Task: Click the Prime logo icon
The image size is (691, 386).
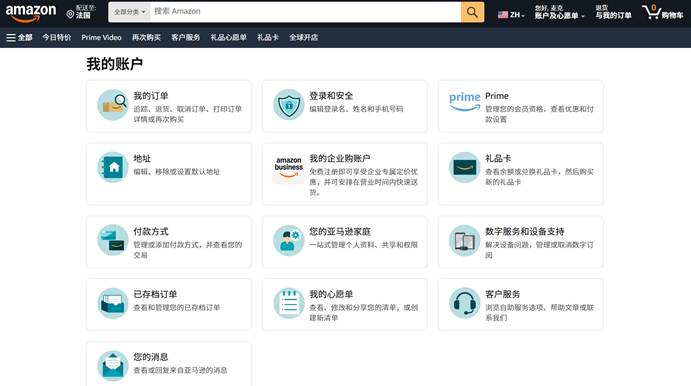Action: [x=464, y=101]
